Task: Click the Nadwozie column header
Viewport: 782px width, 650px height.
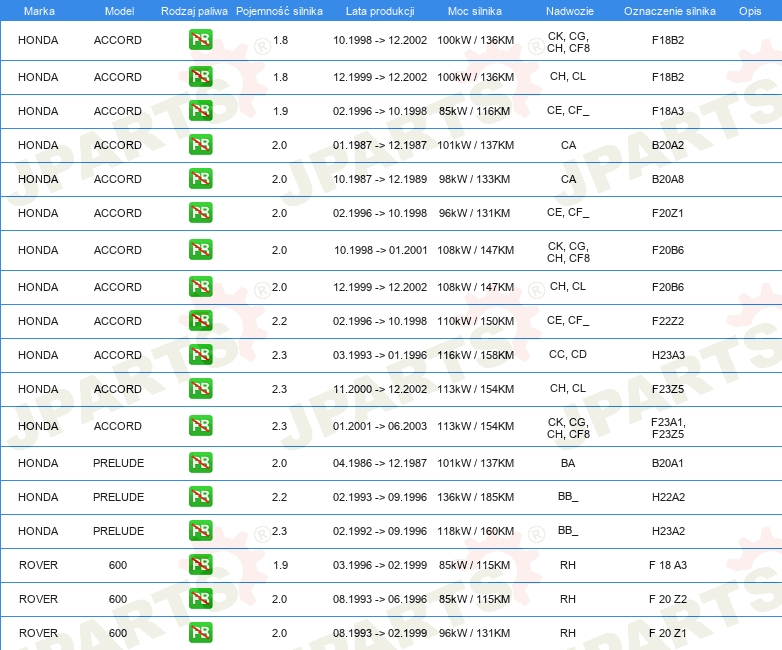Action: (570, 11)
